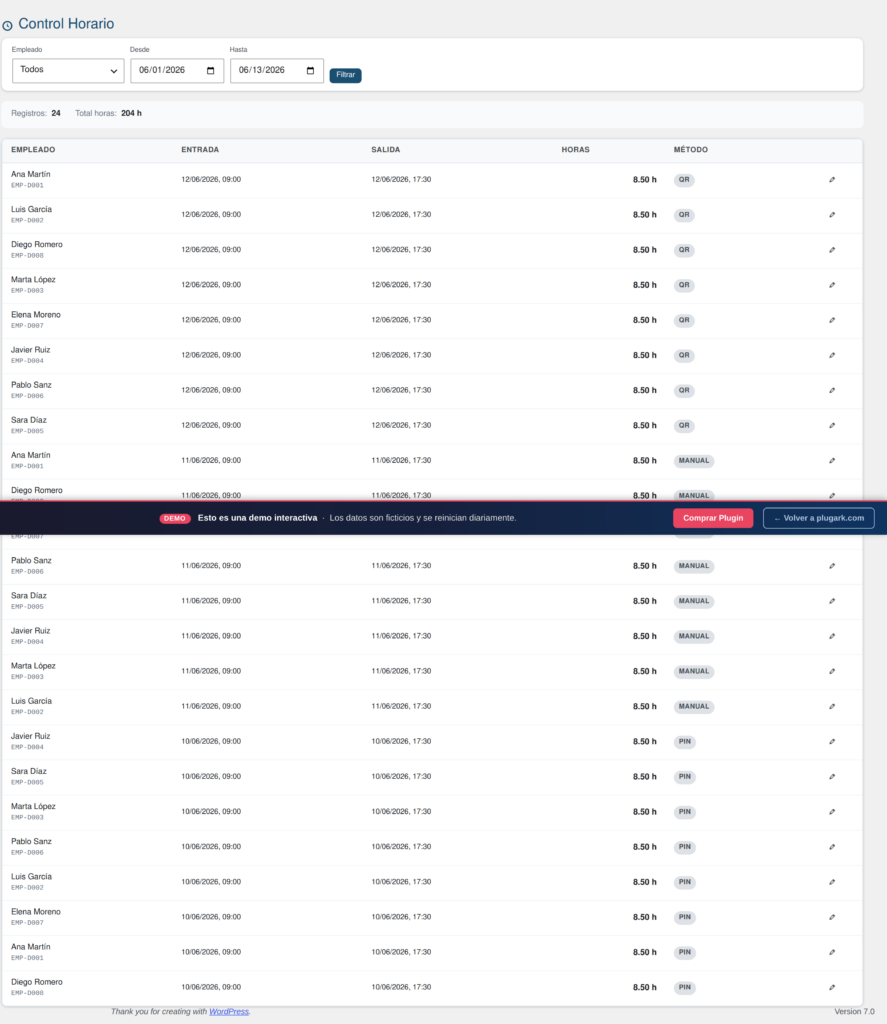This screenshot has width=887, height=1024.
Task: Edit Sara Díaz's 12/06/2026 entry
Action: point(832,425)
